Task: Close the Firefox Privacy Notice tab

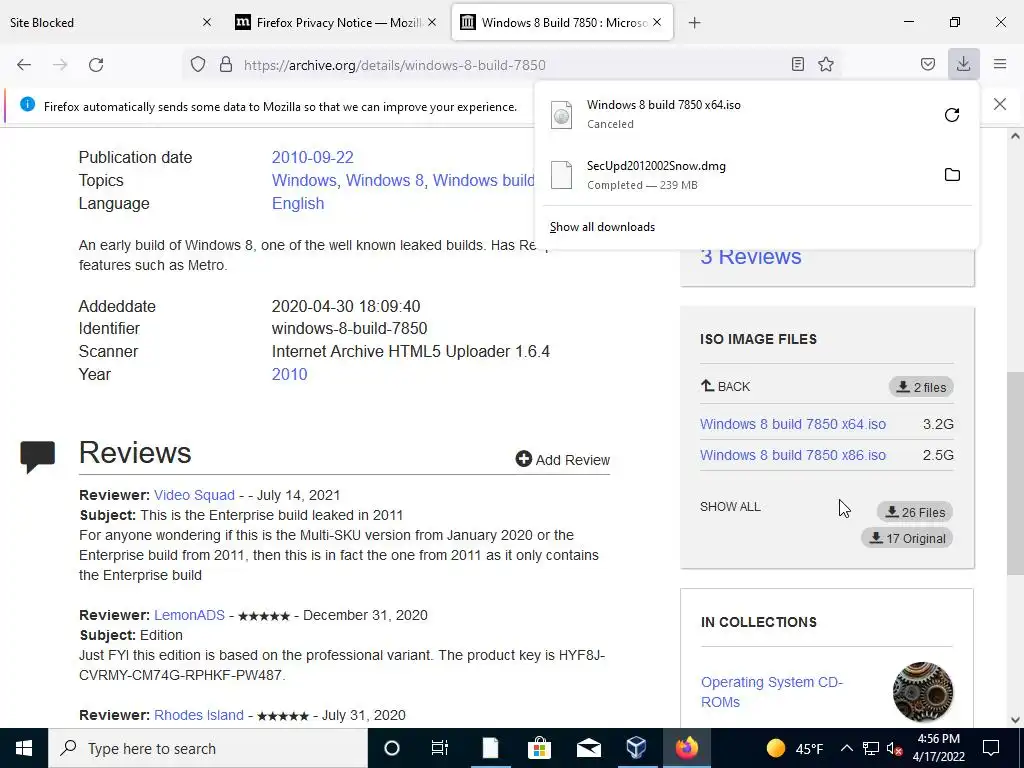Action: pos(432,22)
